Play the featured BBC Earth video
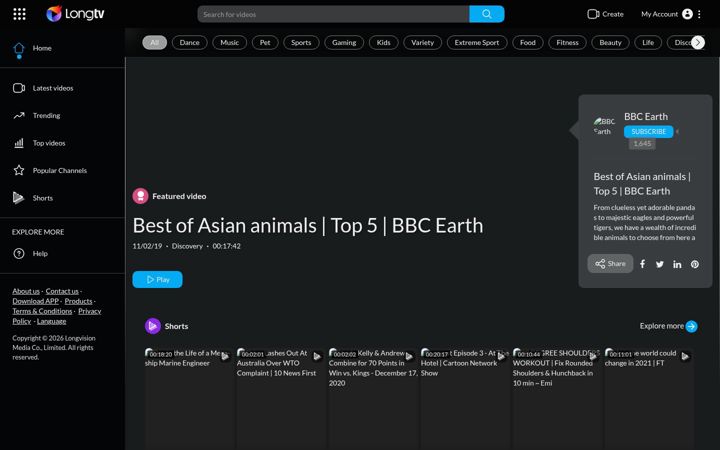The width and height of the screenshot is (720, 450). click(158, 280)
